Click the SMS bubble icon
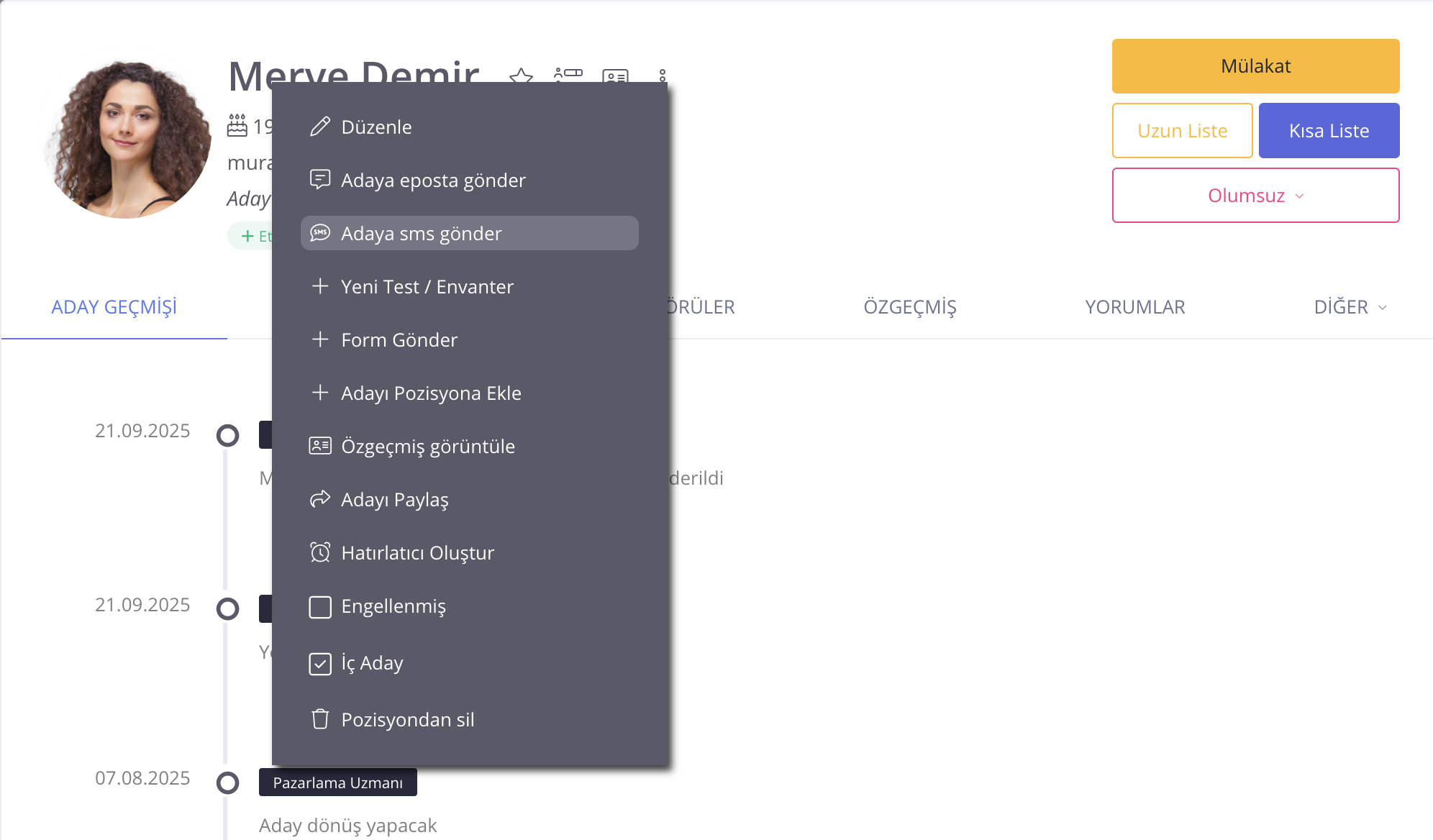This screenshot has width=1433, height=840. (x=320, y=233)
